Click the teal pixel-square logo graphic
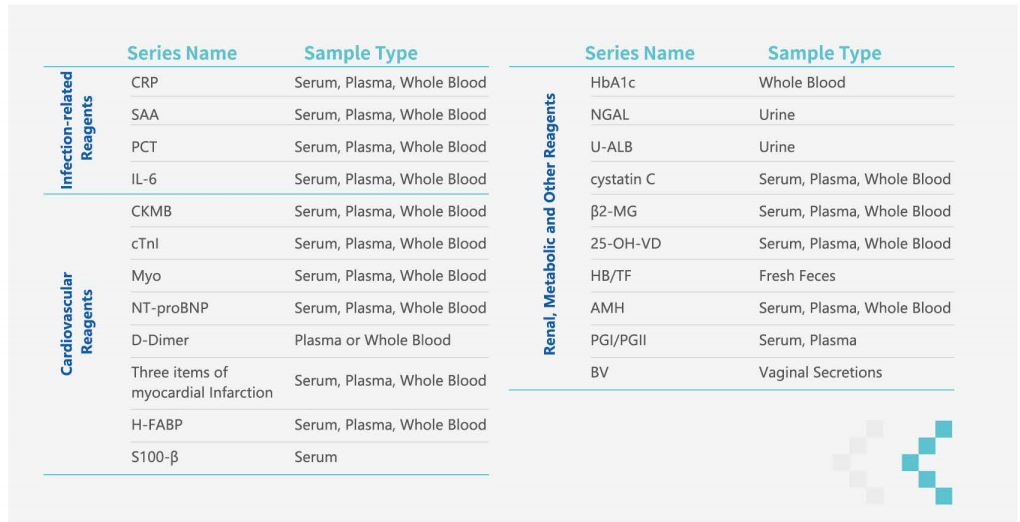This screenshot has height=522, width=1020. tap(927, 462)
